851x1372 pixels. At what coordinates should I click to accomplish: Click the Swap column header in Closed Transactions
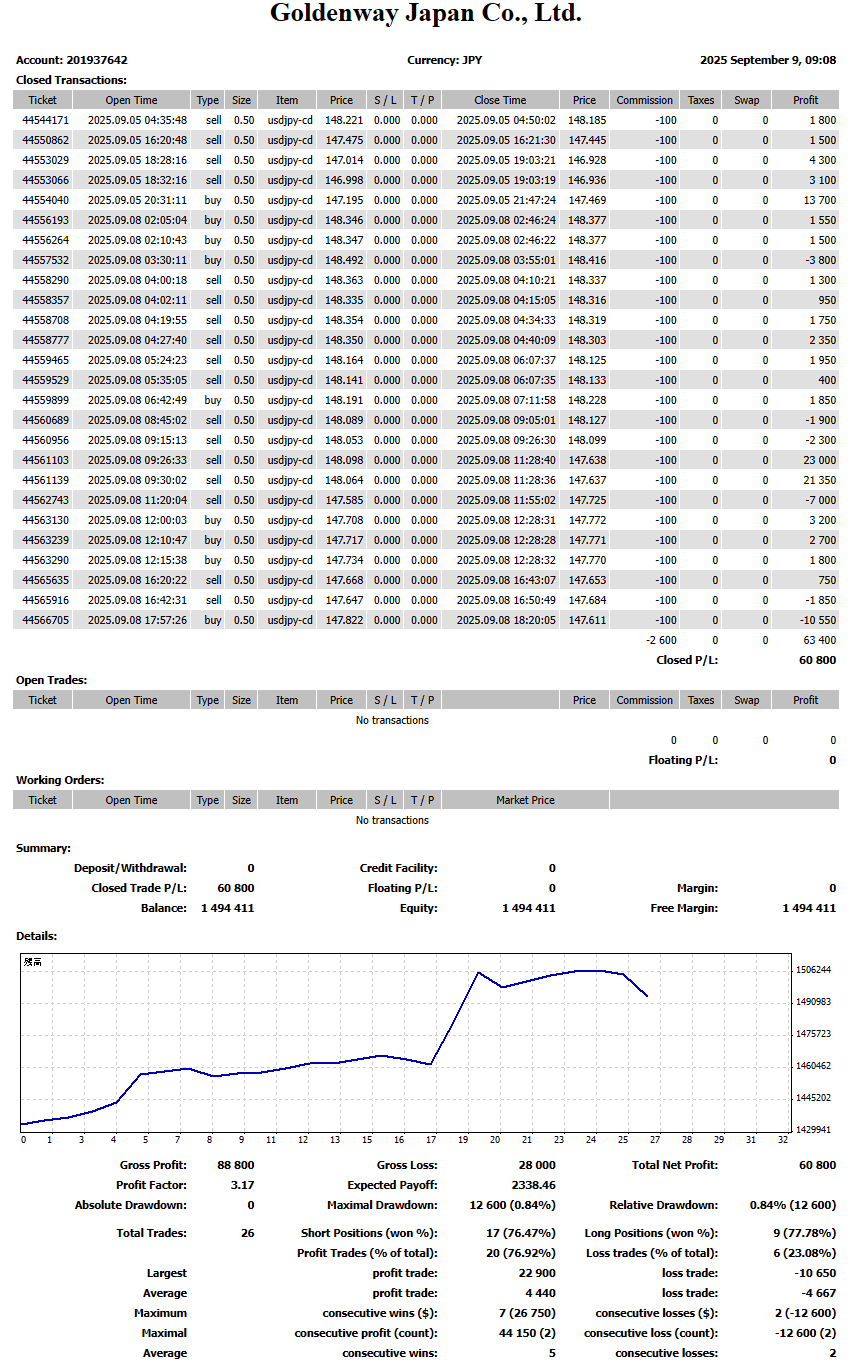746,100
